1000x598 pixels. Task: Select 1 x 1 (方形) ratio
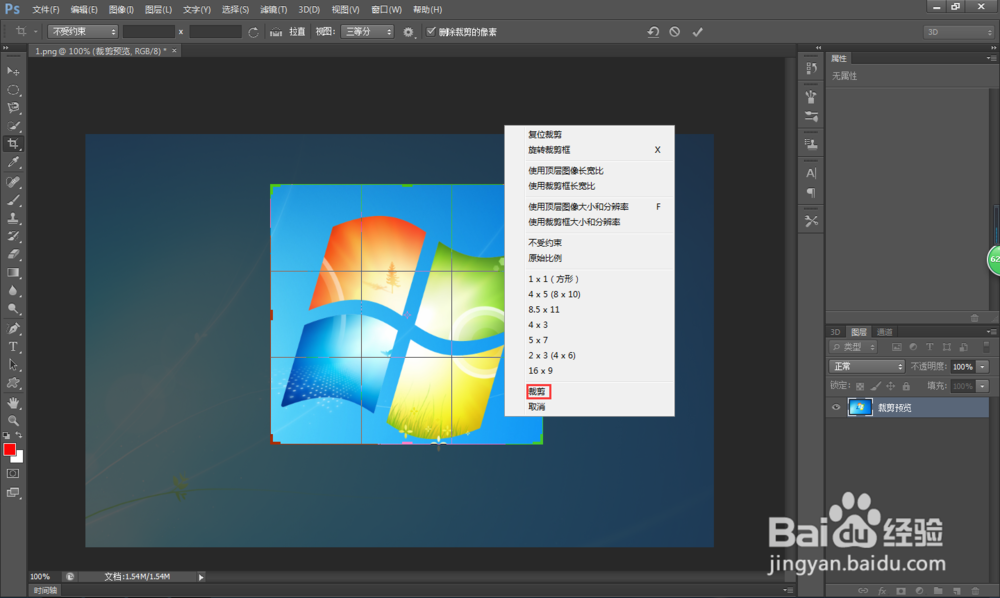coord(554,279)
